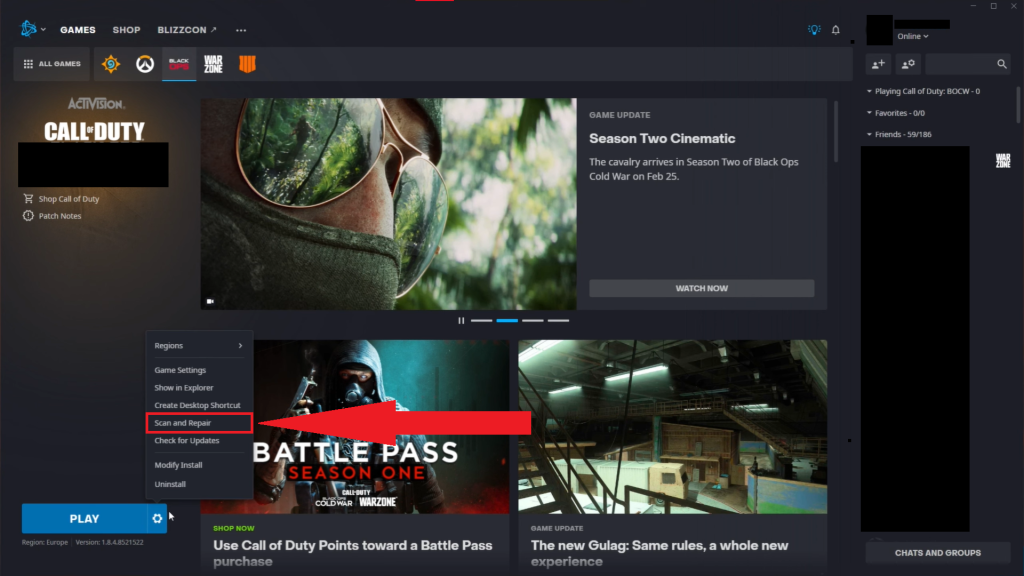Open the lightbulb tips icon
Image resolution: width=1024 pixels, height=576 pixels.
tap(814, 30)
